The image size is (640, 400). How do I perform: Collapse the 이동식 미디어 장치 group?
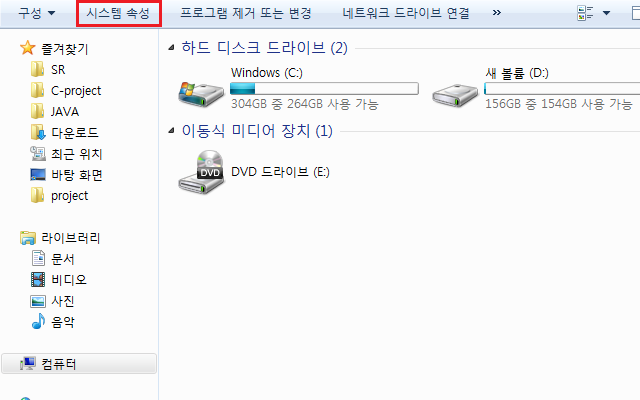pos(171,131)
